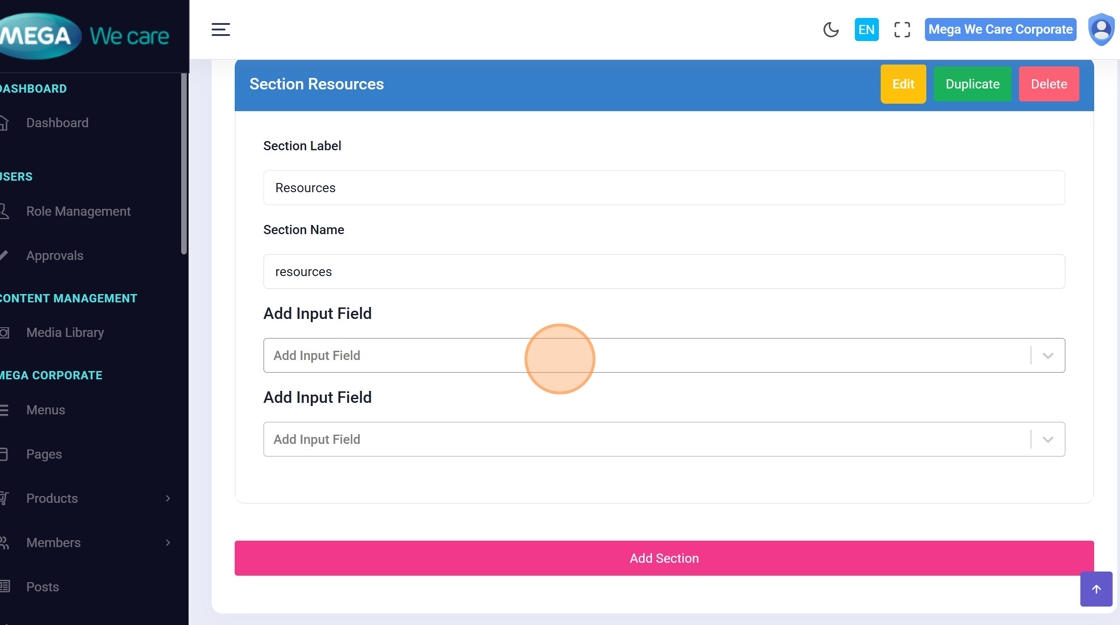Open the user profile avatar

[1100, 30]
